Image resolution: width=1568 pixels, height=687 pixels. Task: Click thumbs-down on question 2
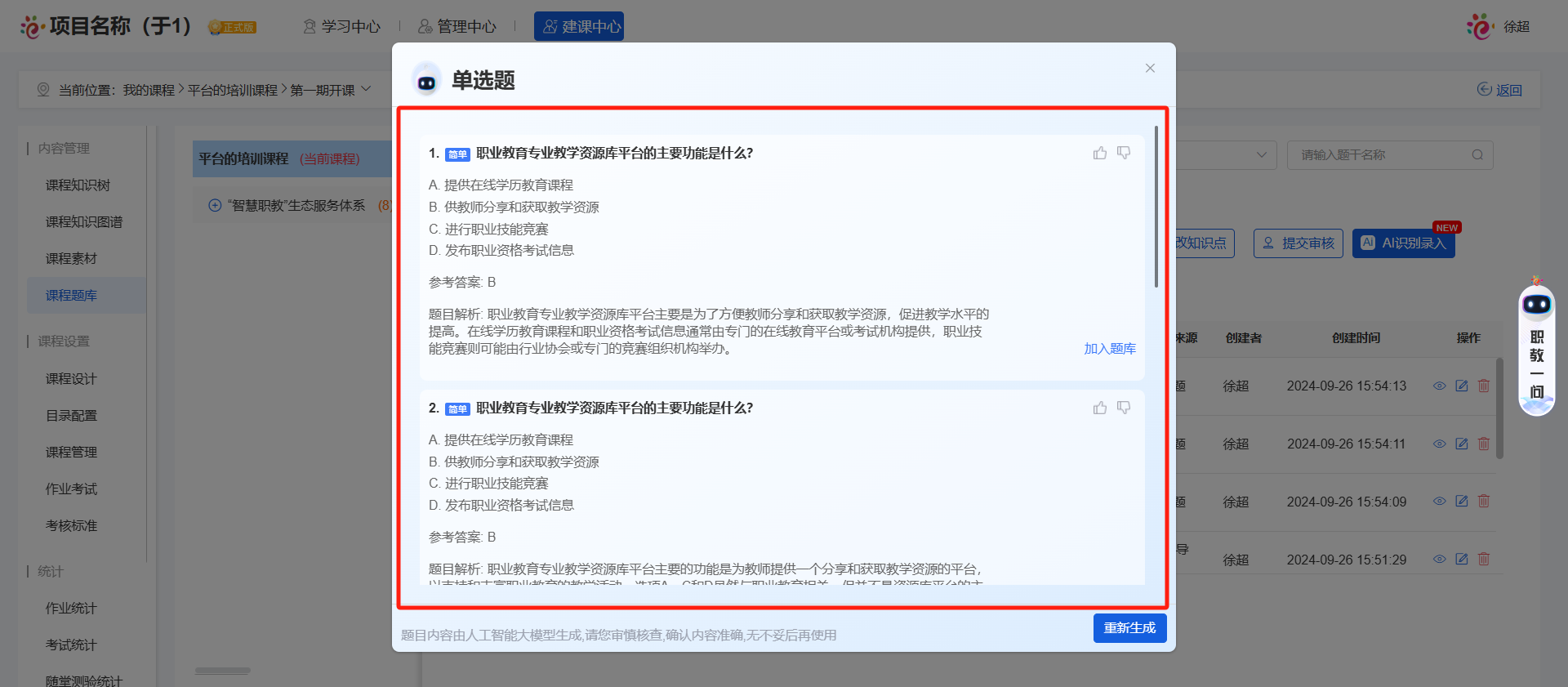click(x=1124, y=408)
